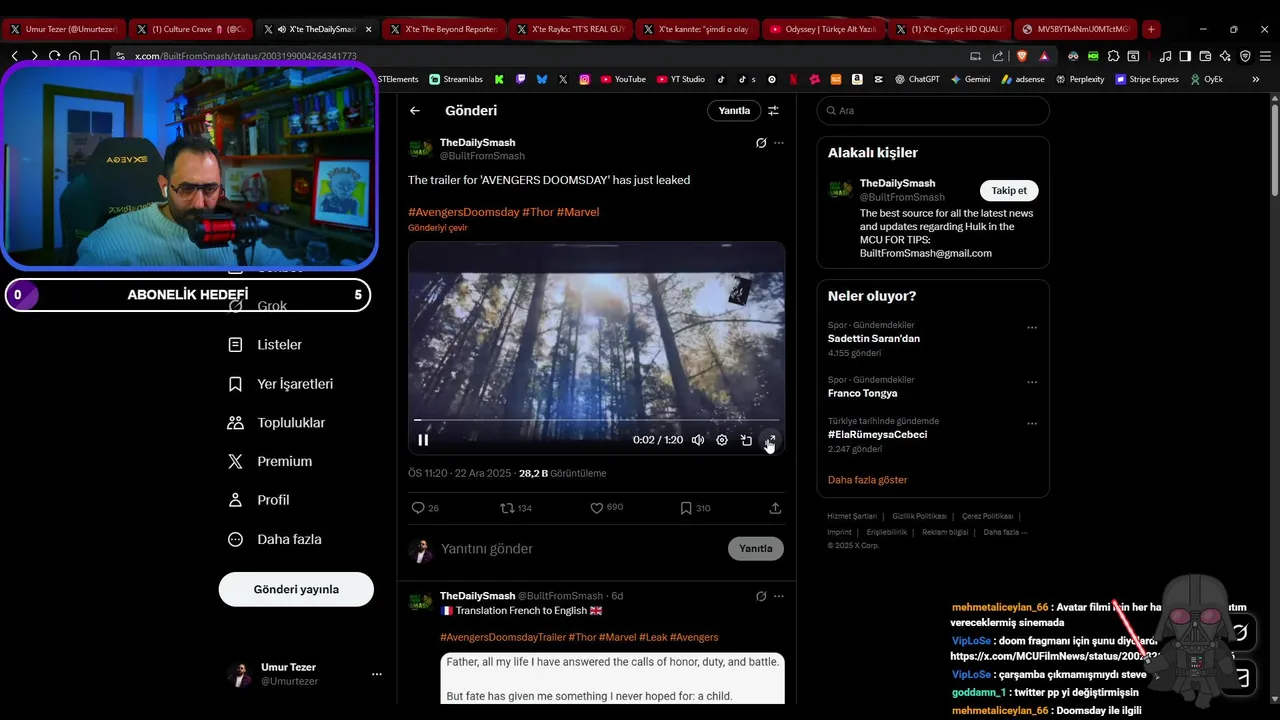Open the Brave Shields lion icon
The width and height of the screenshot is (1280, 720).
click(x=1022, y=56)
